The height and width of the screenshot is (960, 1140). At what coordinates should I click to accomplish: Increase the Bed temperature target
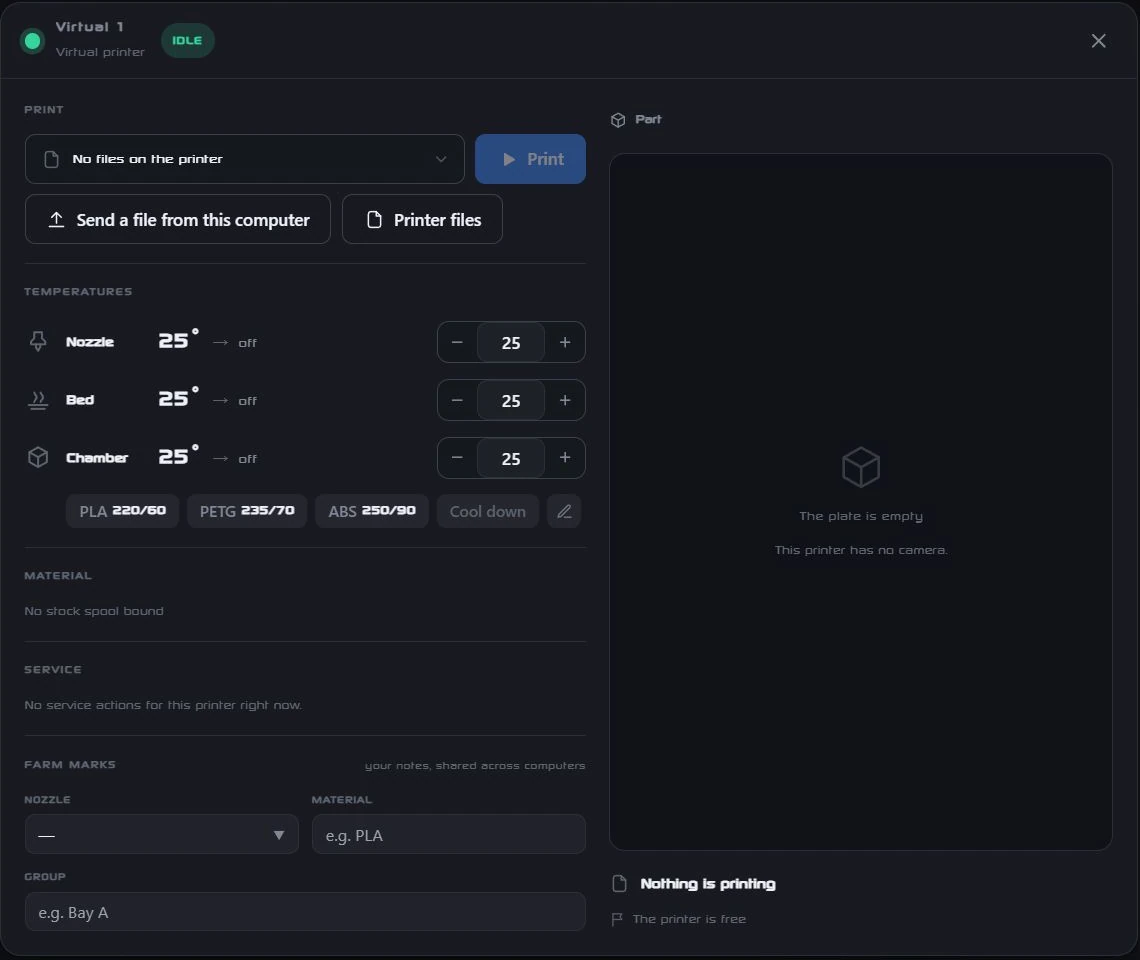tap(565, 400)
